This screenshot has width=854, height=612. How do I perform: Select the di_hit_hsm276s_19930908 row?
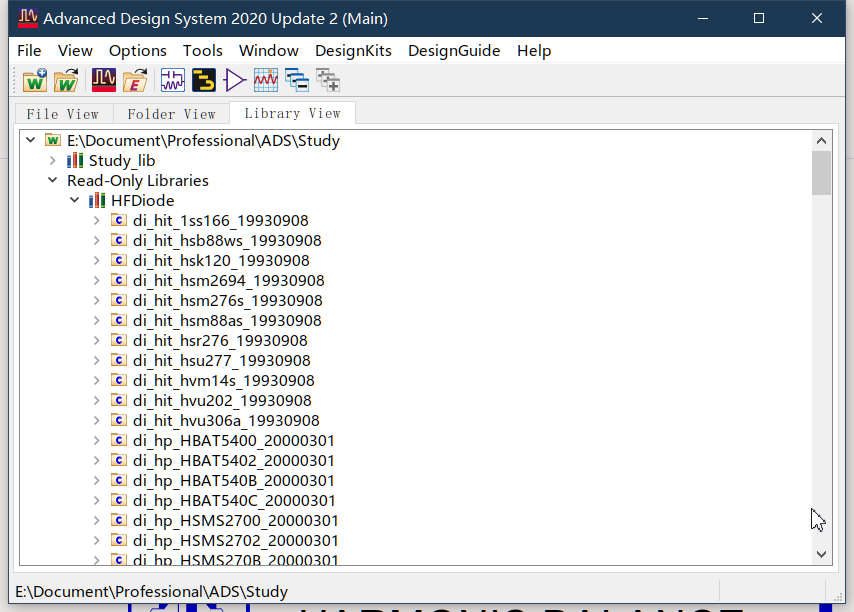point(228,301)
